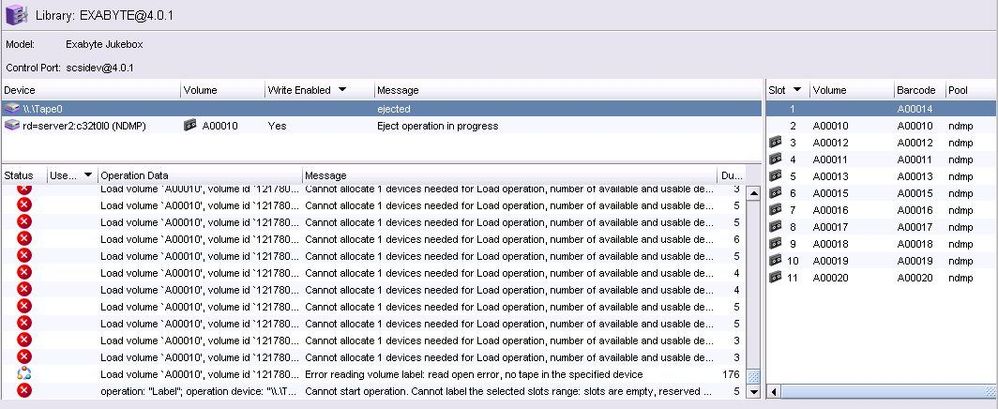Image resolution: width=998 pixels, height=409 pixels.
Task: Click Control Port scsidev@4.0.1 text
Action: [x=99, y=67]
